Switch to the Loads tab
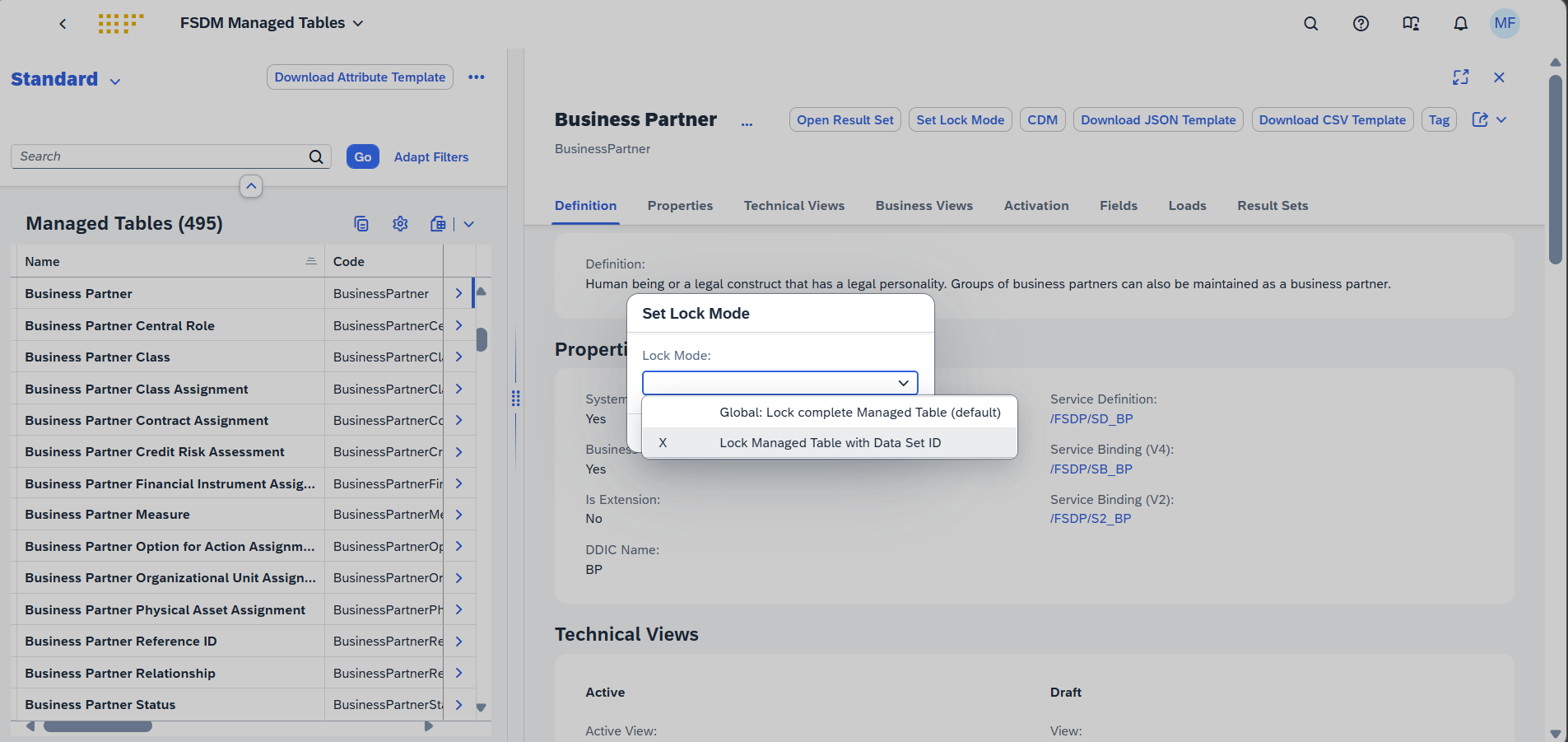Image resolution: width=1568 pixels, height=742 pixels. click(1187, 206)
